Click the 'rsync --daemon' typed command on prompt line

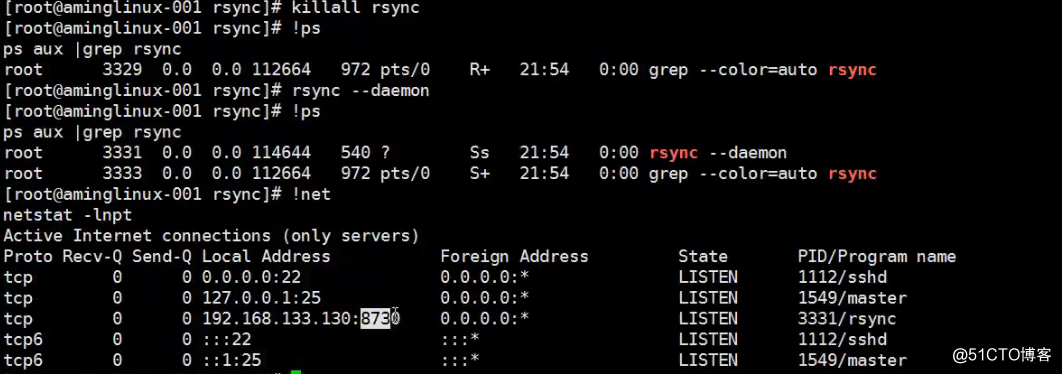pos(360,91)
